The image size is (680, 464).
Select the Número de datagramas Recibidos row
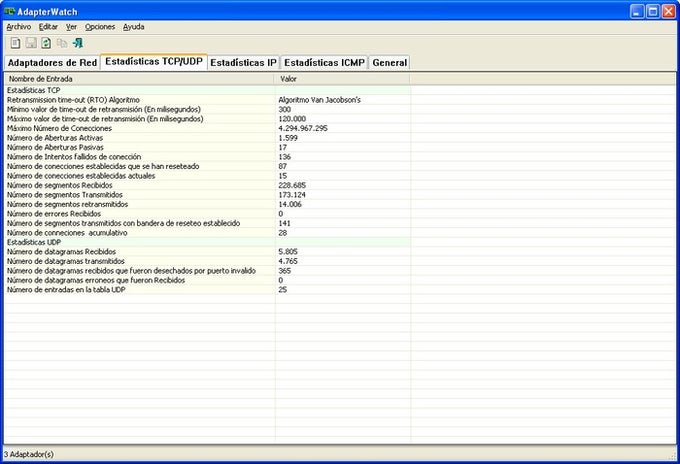[x=207, y=252]
